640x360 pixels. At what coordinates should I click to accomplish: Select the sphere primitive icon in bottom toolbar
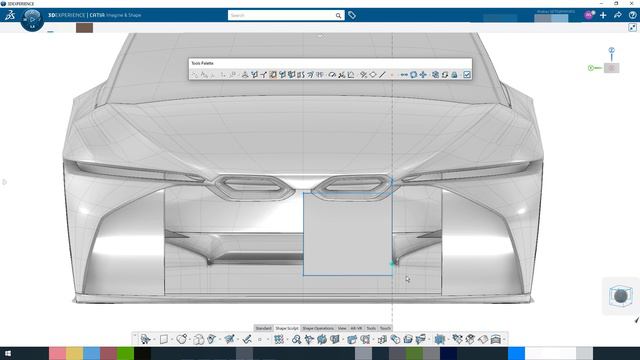(182, 339)
